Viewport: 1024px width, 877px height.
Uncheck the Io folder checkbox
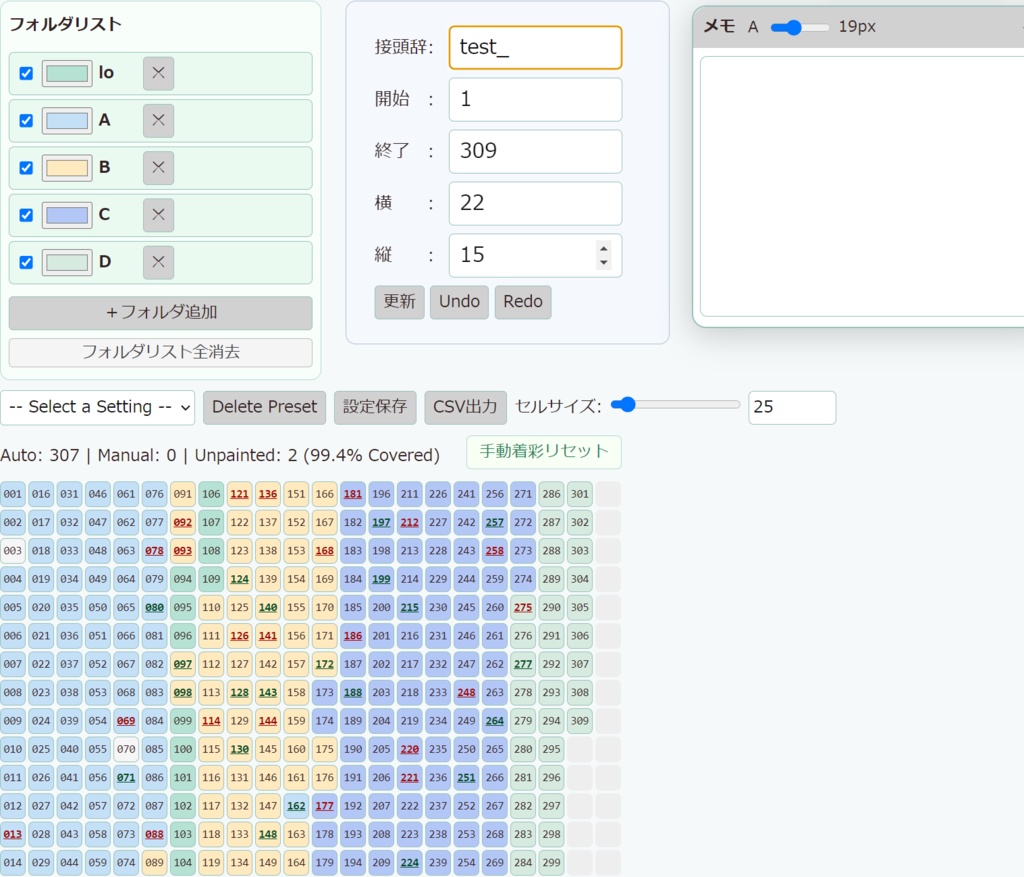coord(26,73)
